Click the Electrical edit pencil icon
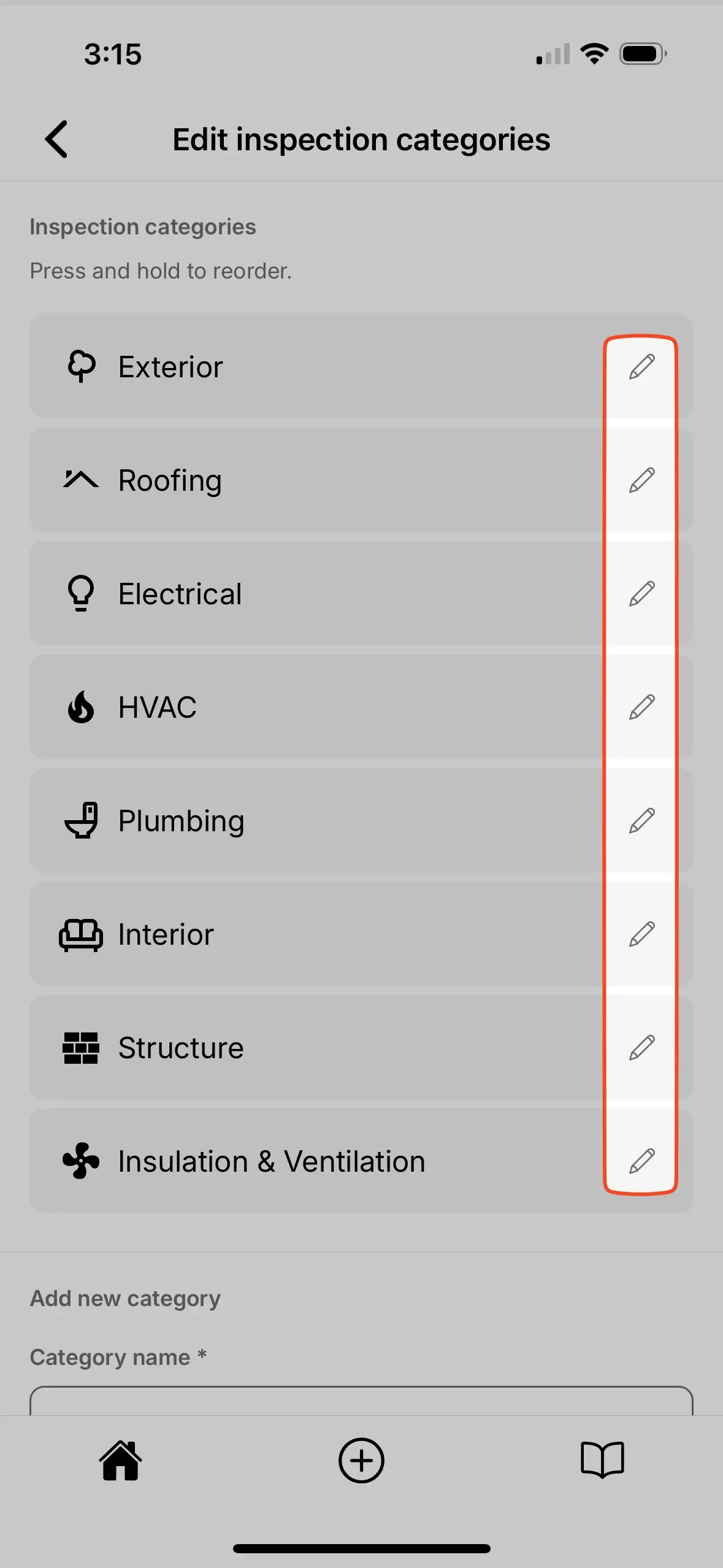The width and height of the screenshot is (723, 1568). tap(641, 594)
